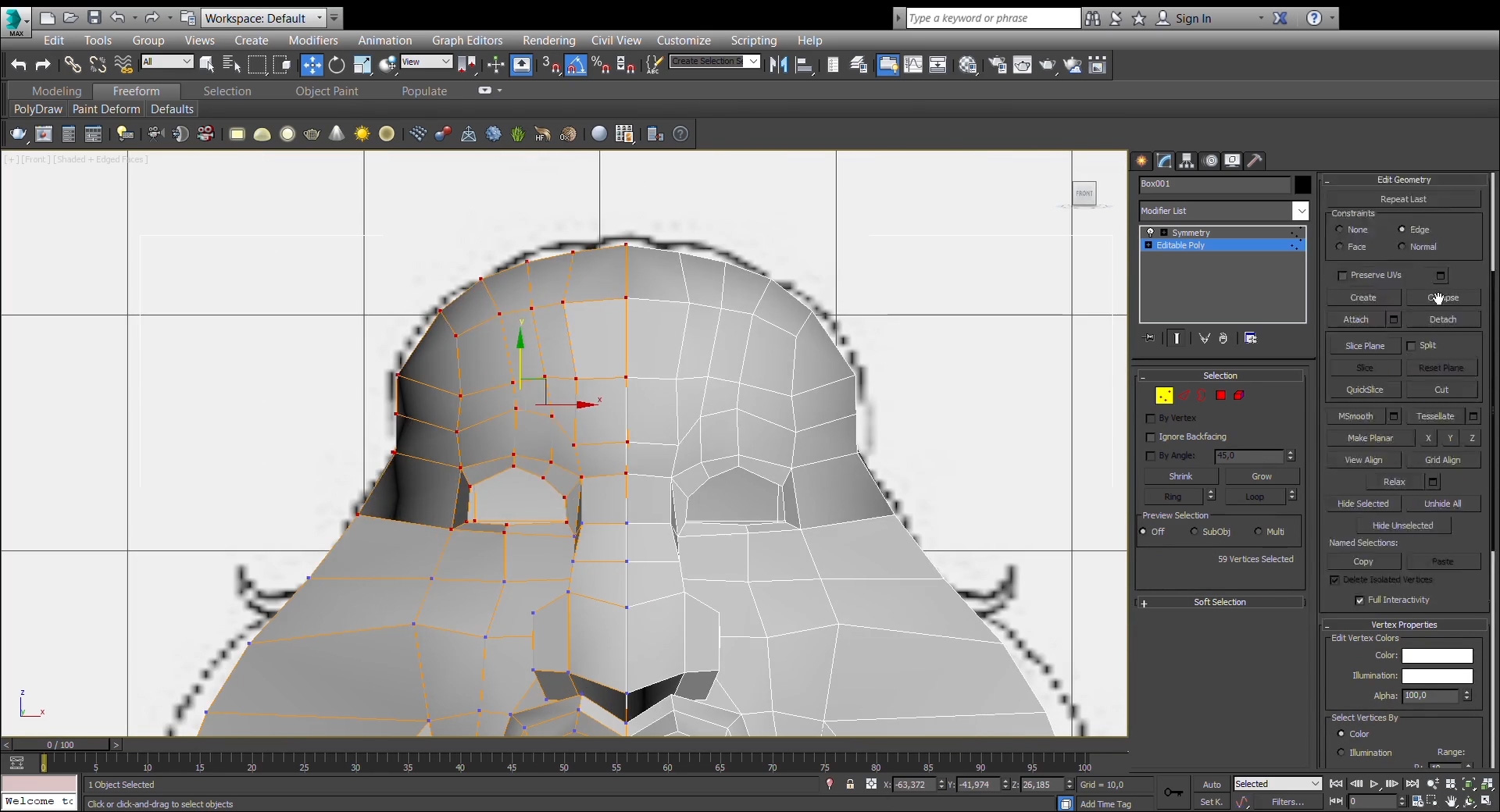Click the black object color swatch
Screen dimensions: 1500x812
pos(1302,184)
